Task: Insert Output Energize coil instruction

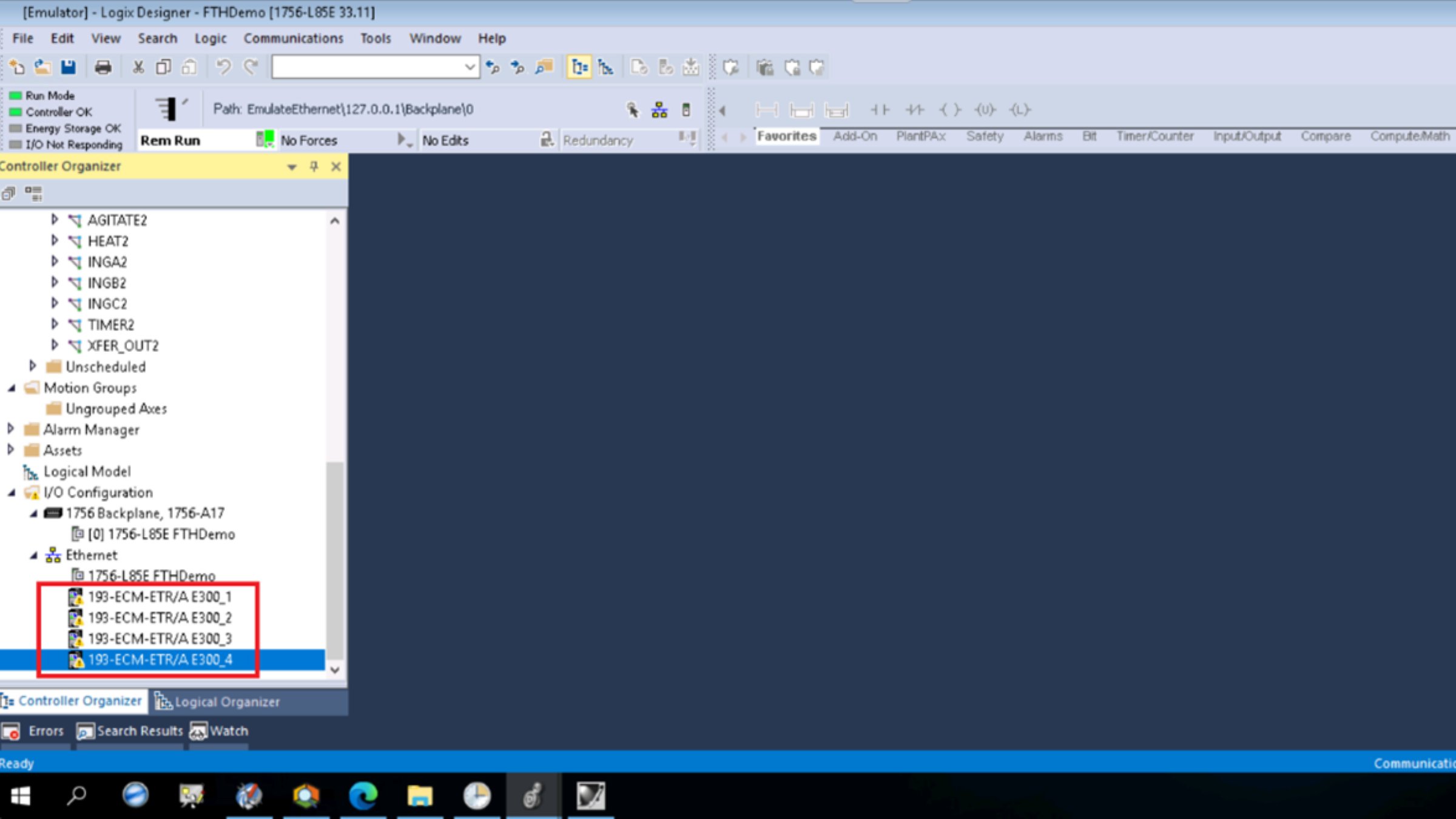Action: coord(950,110)
